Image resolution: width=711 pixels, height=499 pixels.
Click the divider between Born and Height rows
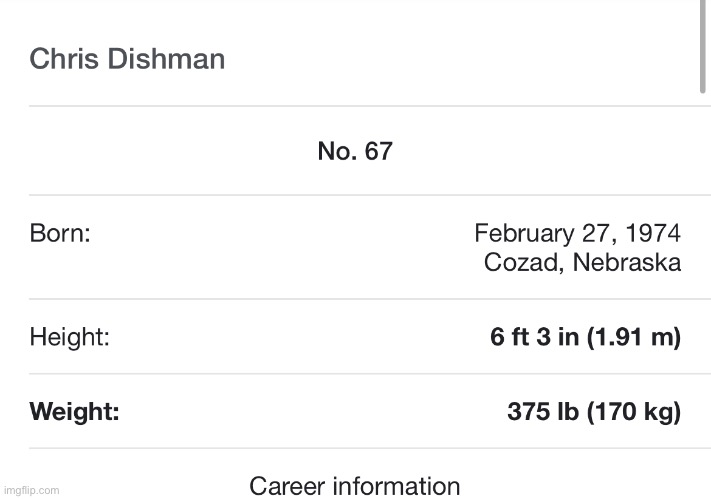pyautogui.click(x=355, y=301)
